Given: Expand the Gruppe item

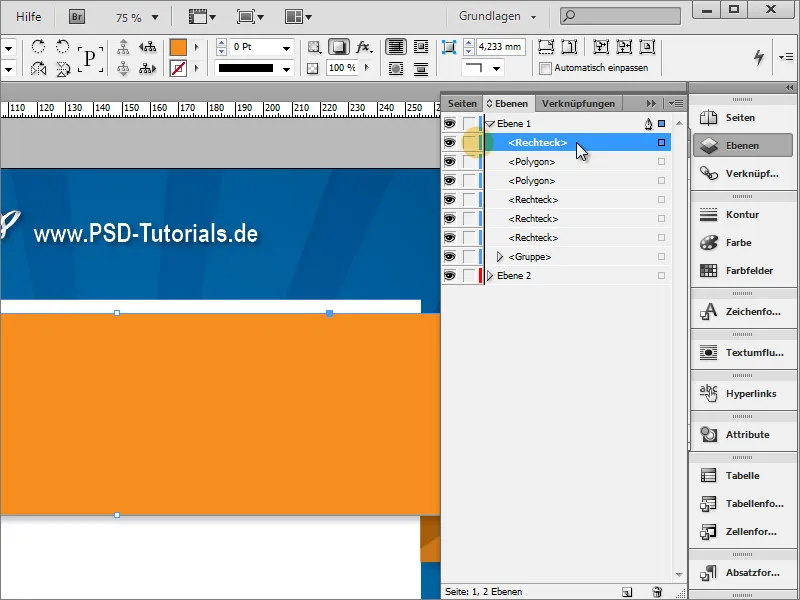Looking at the screenshot, I should pos(500,257).
